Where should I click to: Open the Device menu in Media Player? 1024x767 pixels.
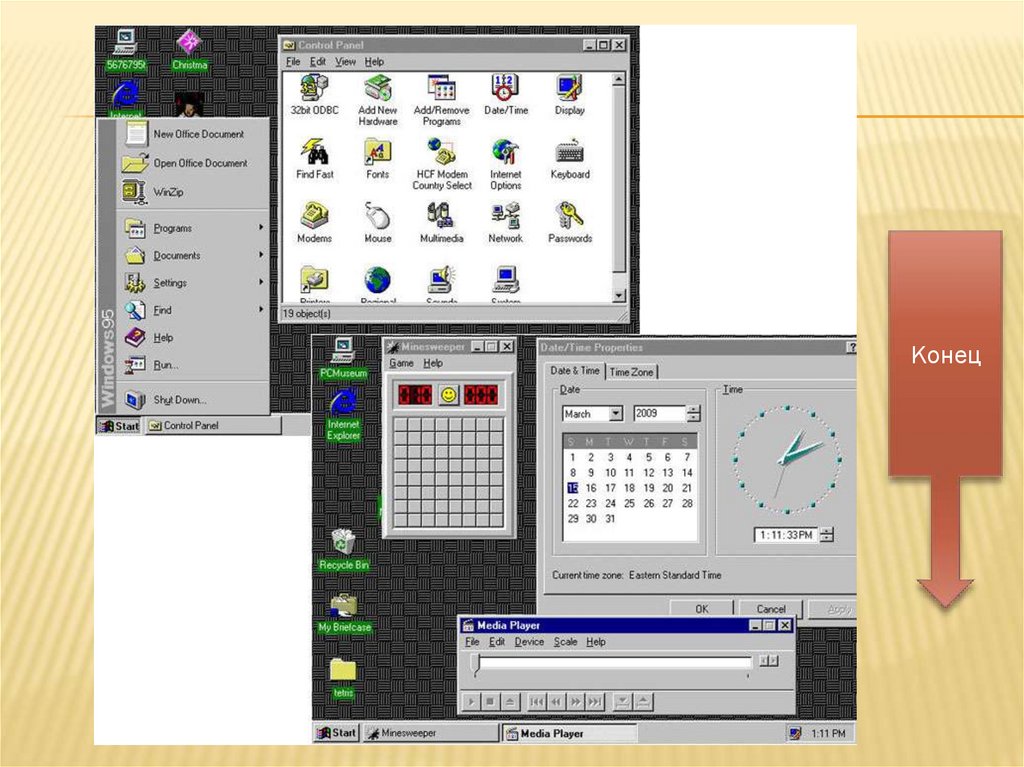pyautogui.click(x=529, y=642)
